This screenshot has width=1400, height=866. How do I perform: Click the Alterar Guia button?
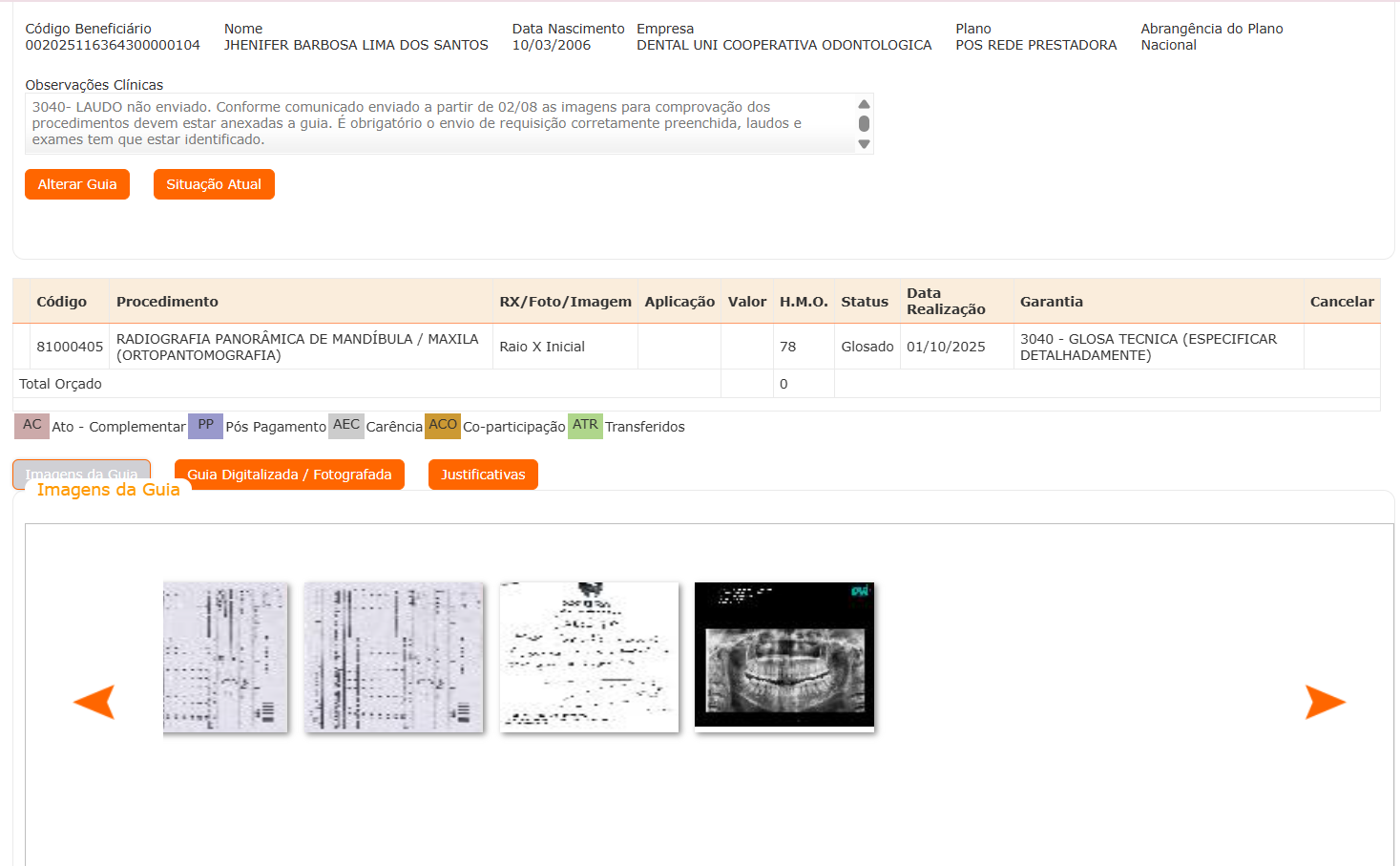[x=77, y=184]
